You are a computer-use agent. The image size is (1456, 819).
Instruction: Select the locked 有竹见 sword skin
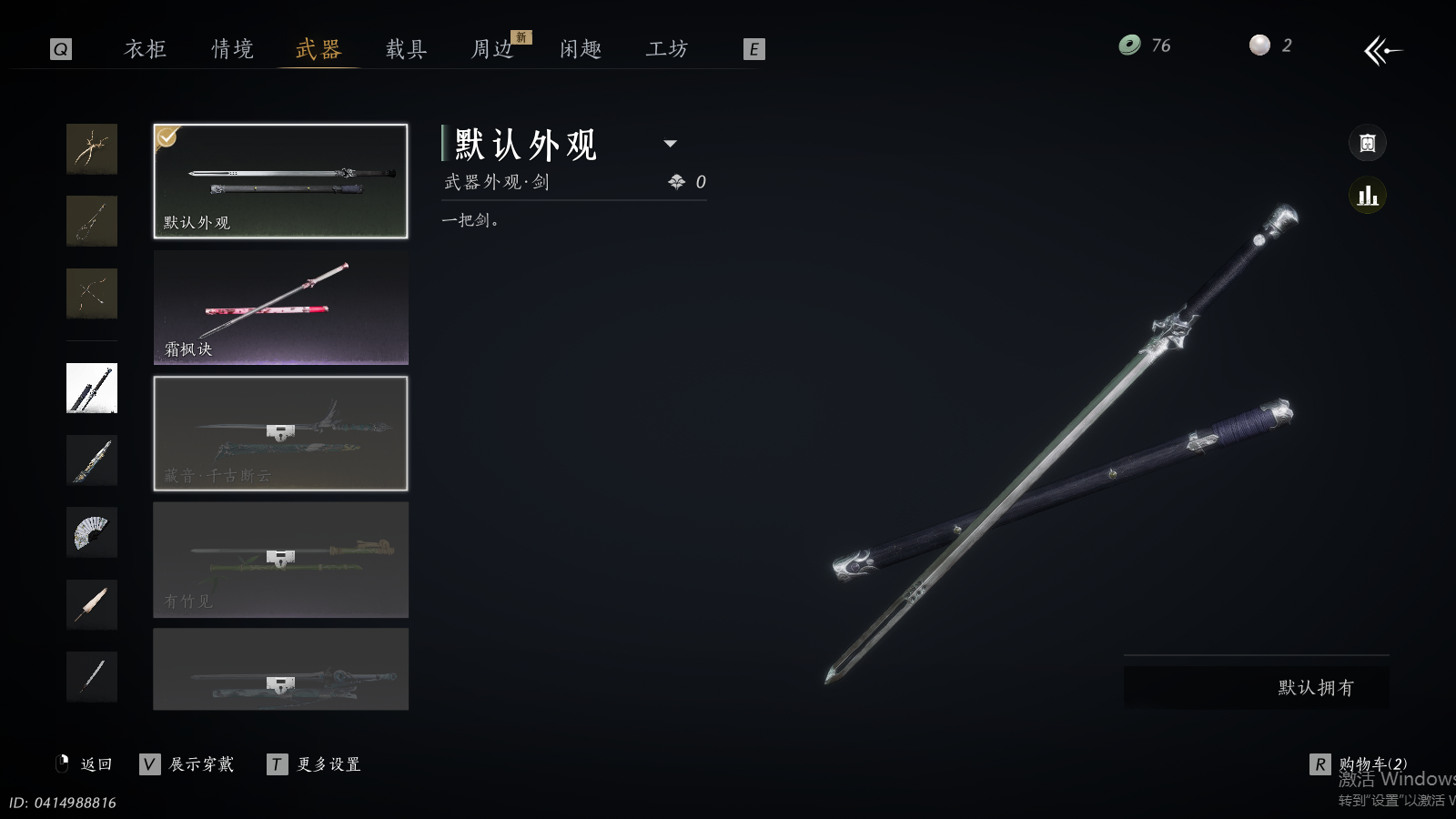point(280,560)
